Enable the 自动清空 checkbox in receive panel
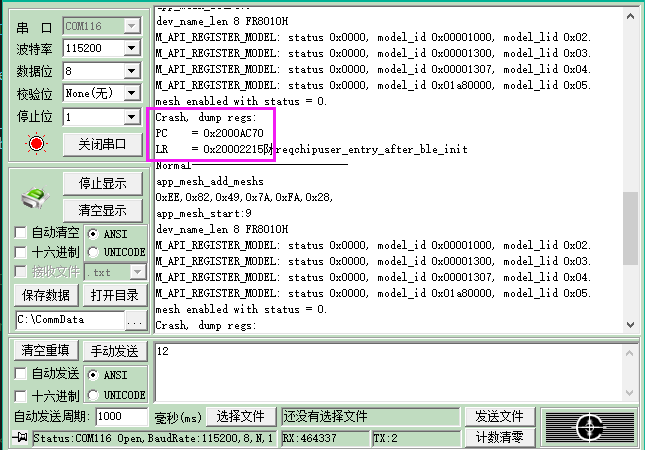The height and width of the screenshot is (450, 645). [x=21, y=233]
